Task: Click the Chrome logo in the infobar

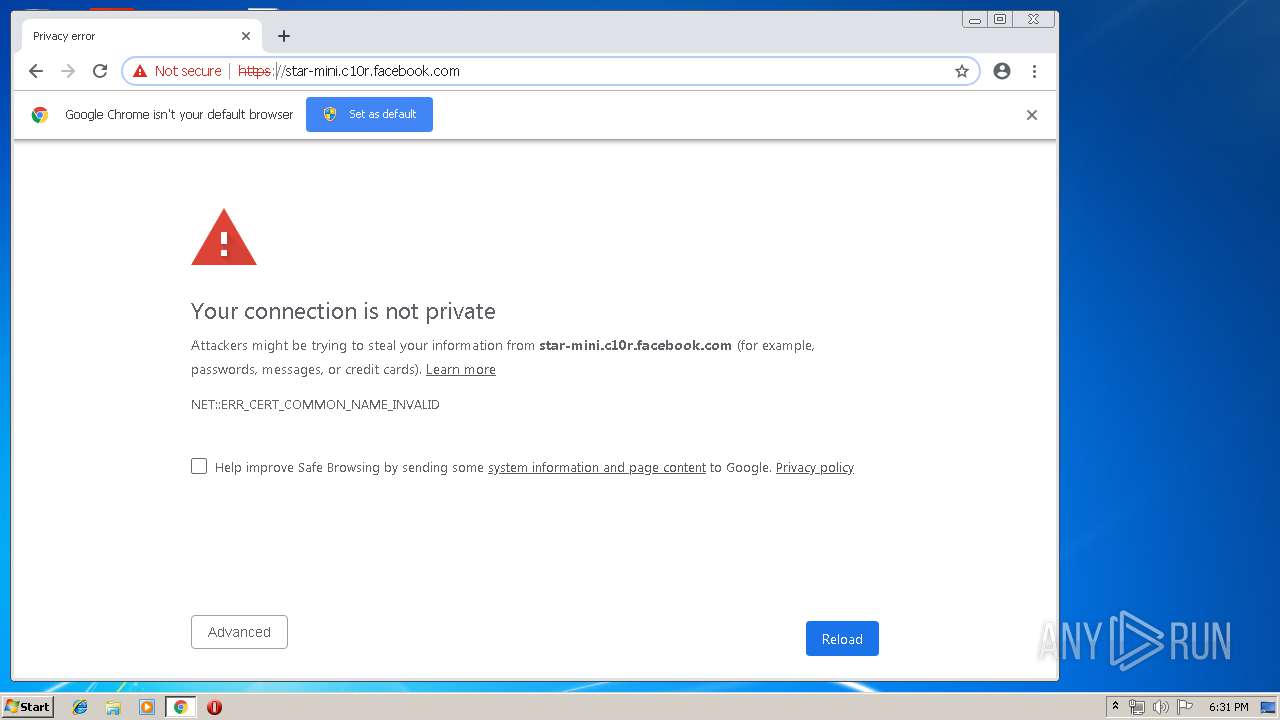Action: tap(40, 115)
